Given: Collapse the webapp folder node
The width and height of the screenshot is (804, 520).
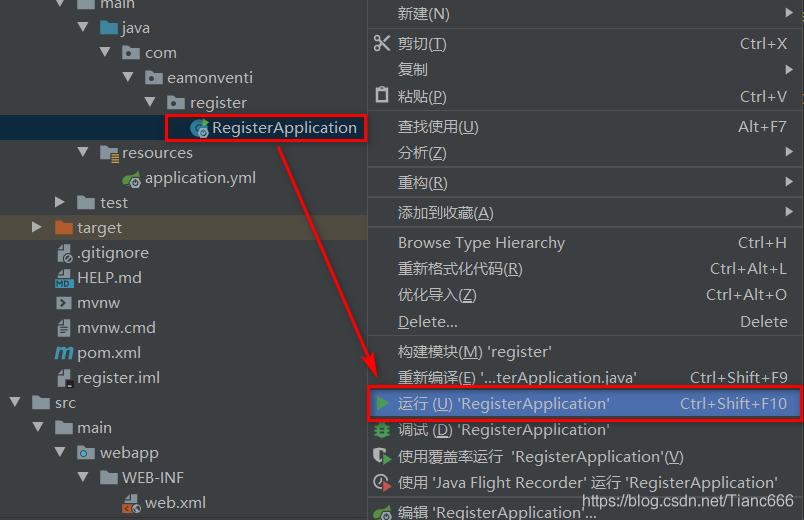Looking at the screenshot, I should click(x=60, y=452).
